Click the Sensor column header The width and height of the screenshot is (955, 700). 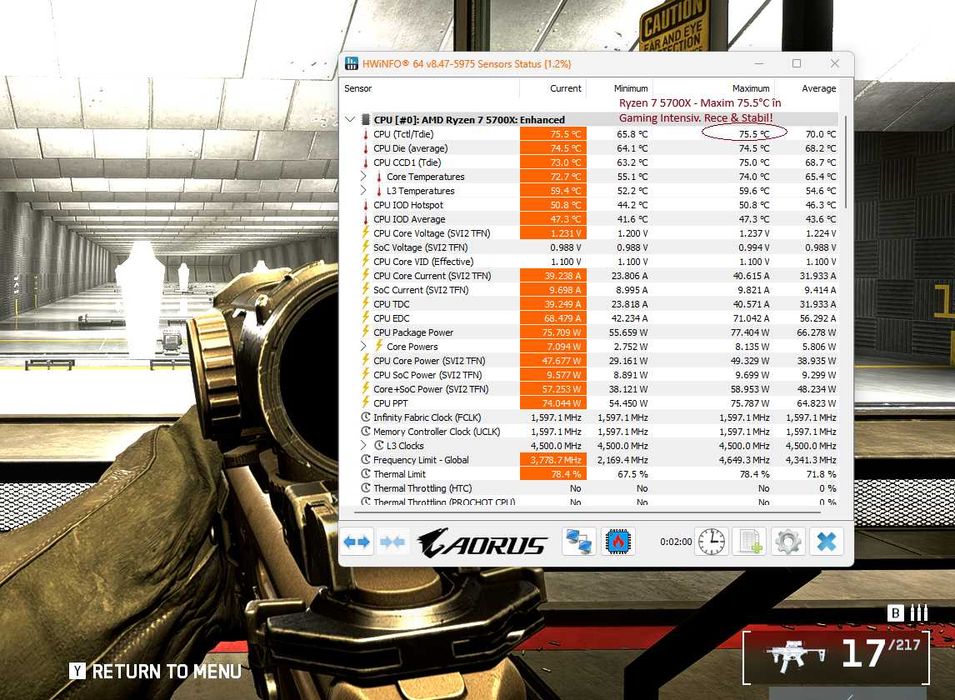pyautogui.click(x=358, y=88)
